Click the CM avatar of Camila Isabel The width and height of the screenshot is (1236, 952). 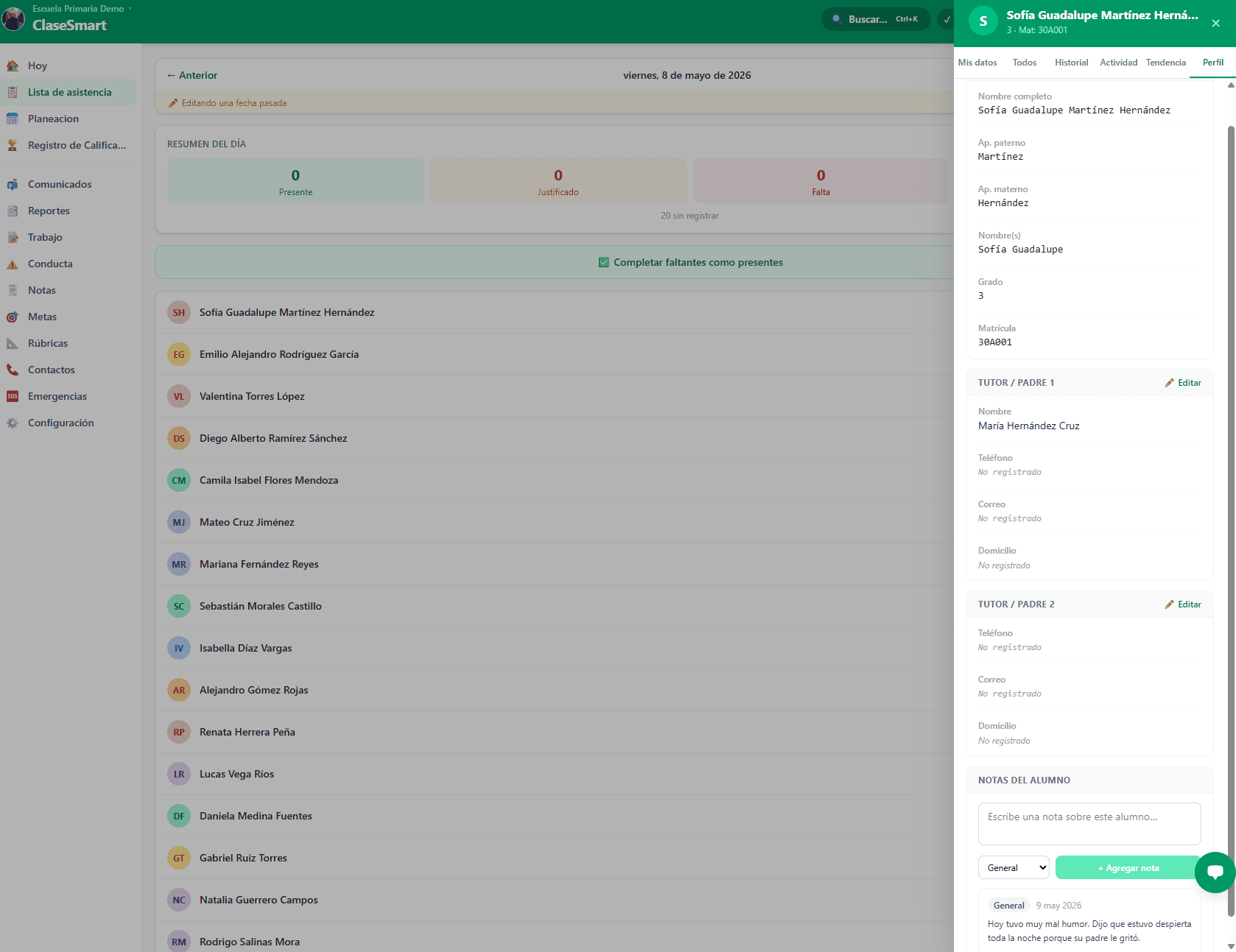pos(179,480)
